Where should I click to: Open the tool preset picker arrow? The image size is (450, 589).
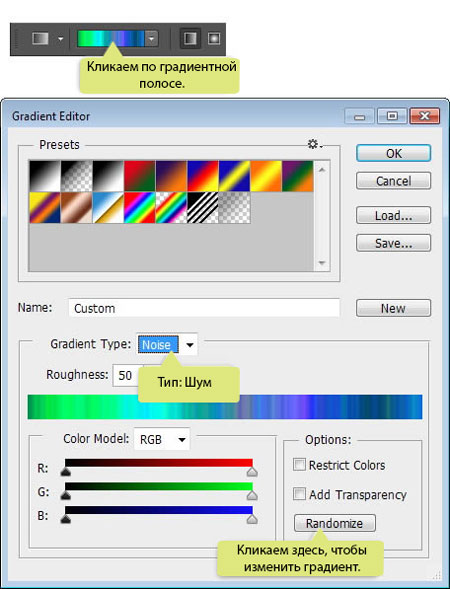60,39
